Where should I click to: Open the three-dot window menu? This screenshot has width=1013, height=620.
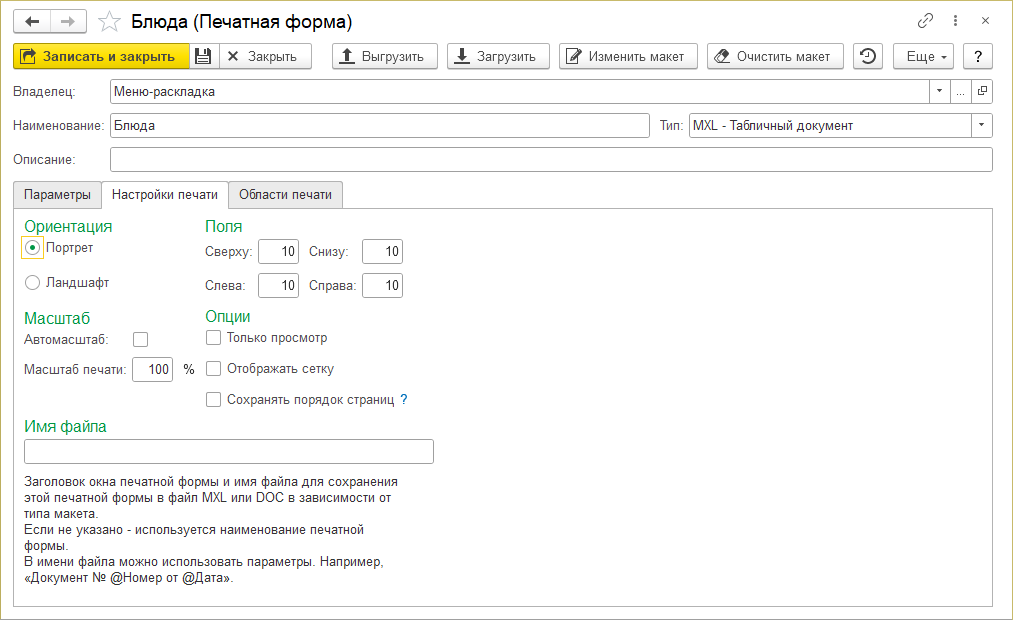tap(956, 21)
